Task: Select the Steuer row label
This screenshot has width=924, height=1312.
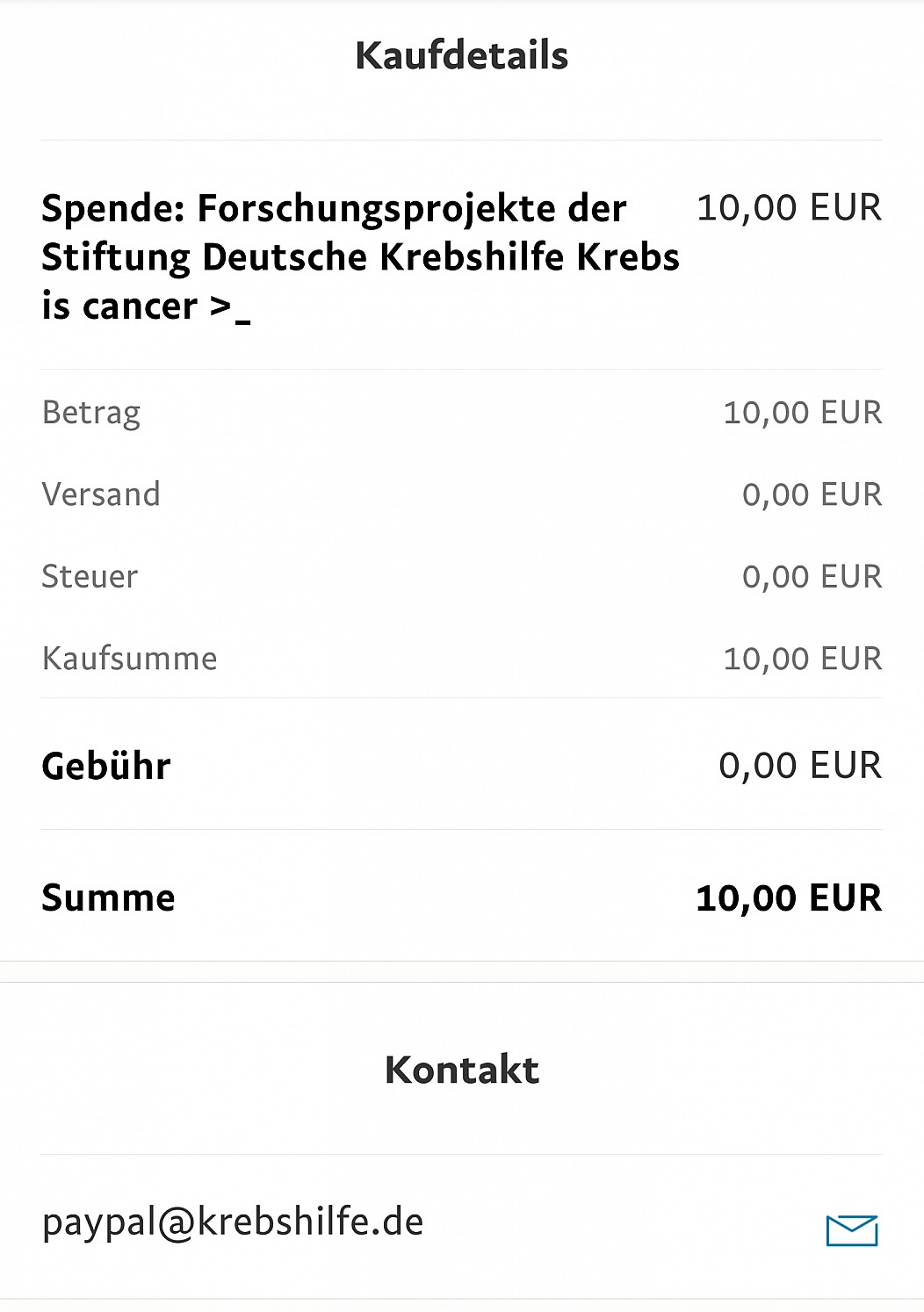Action: 90,576
